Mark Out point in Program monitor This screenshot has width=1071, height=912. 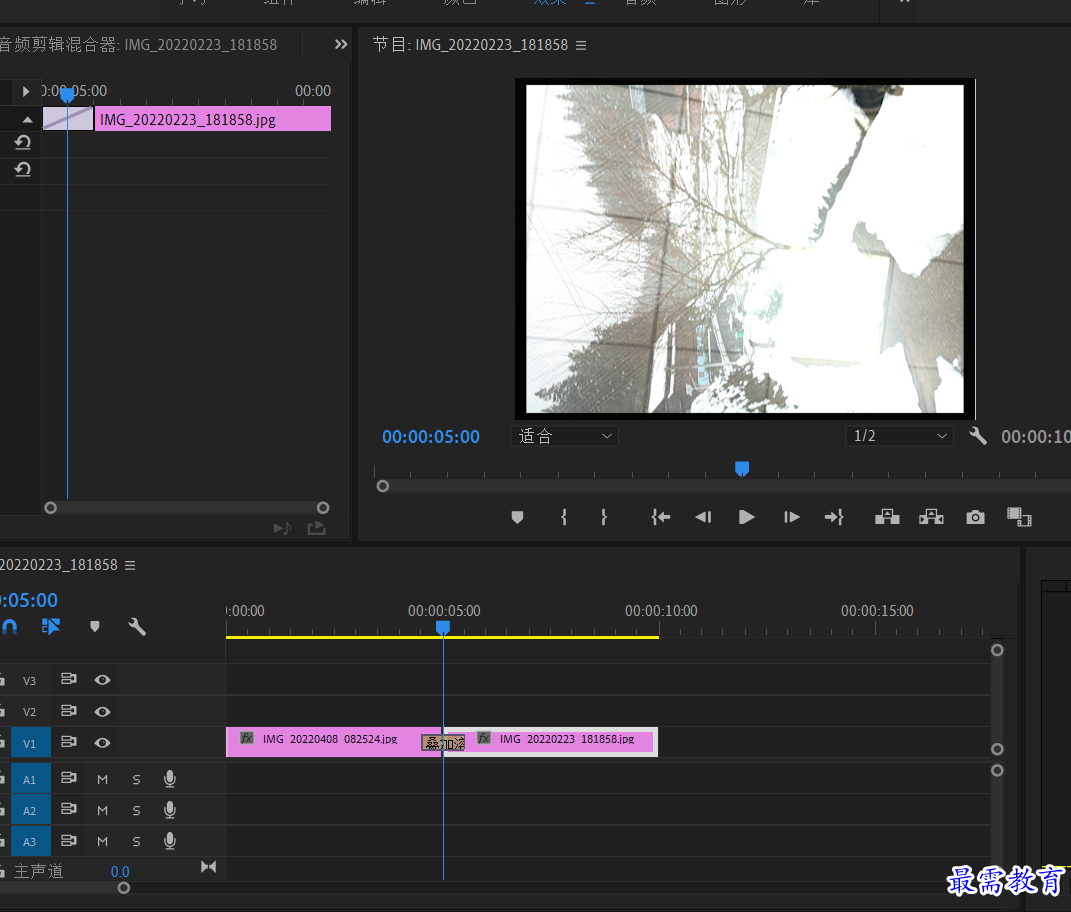[x=604, y=517]
